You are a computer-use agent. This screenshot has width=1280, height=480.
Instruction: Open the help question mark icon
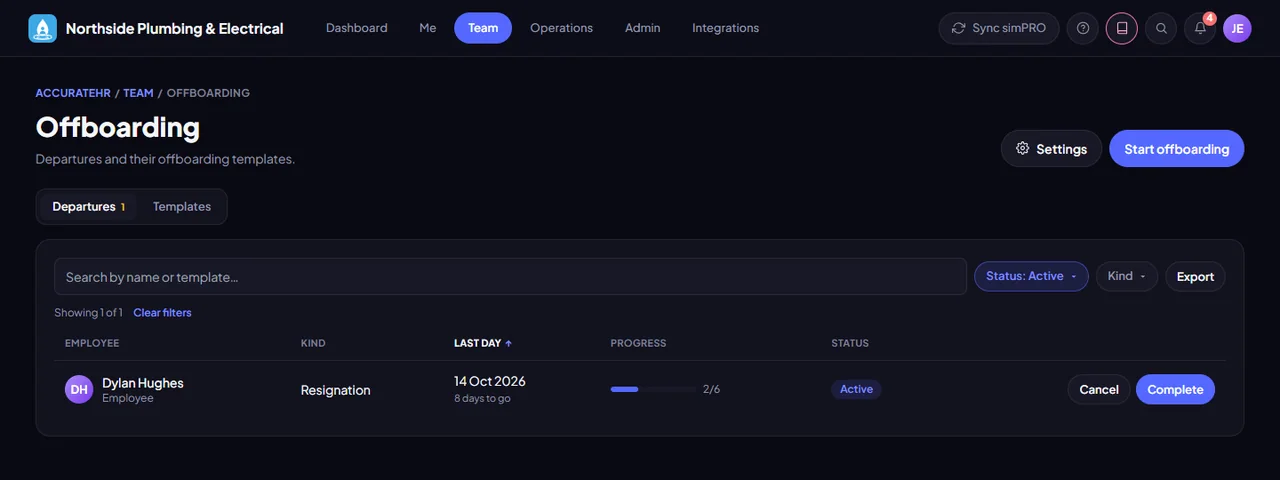click(x=1083, y=28)
